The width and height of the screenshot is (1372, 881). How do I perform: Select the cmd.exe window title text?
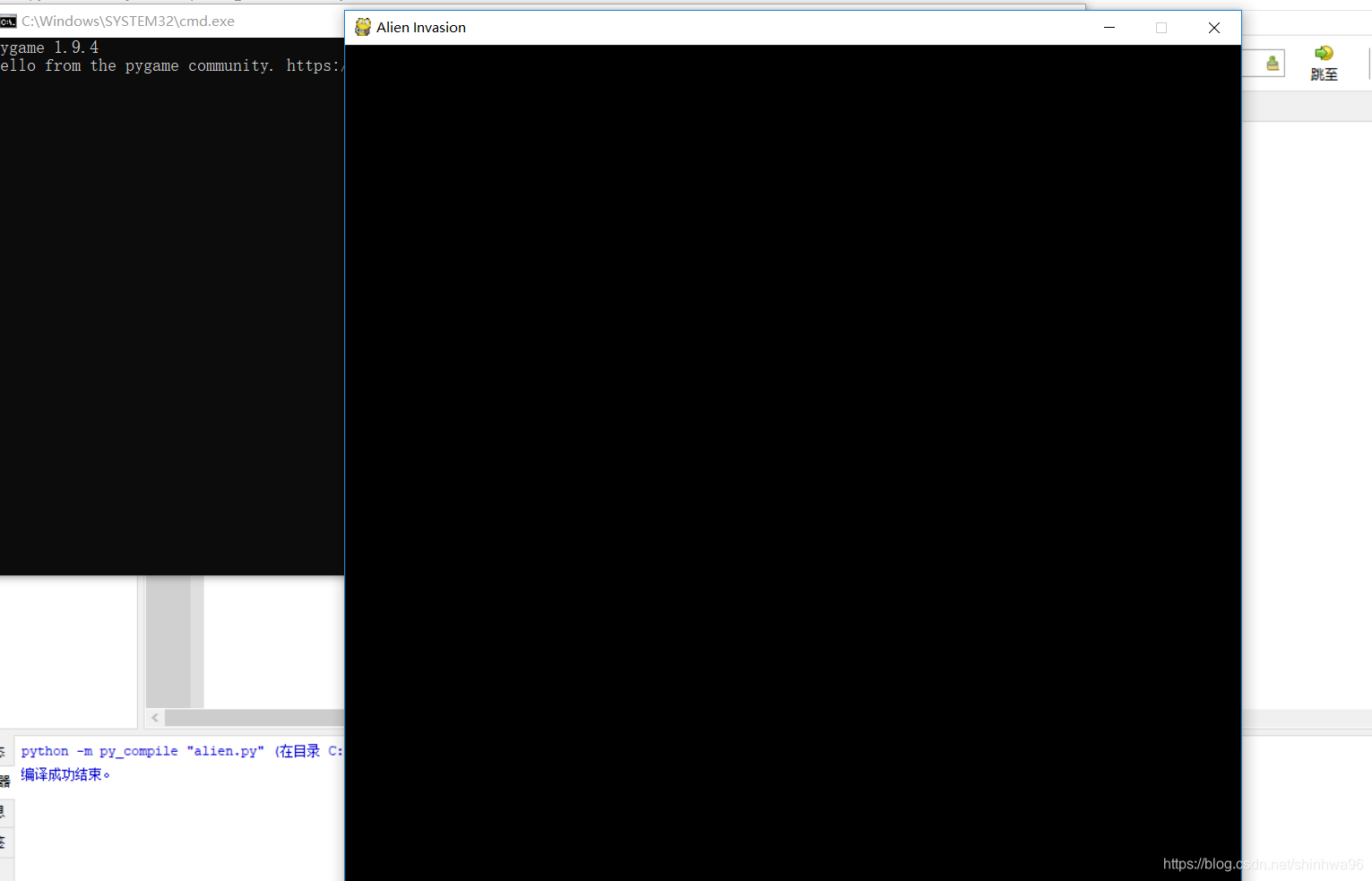pyautogui.click(x=128, y=22)
